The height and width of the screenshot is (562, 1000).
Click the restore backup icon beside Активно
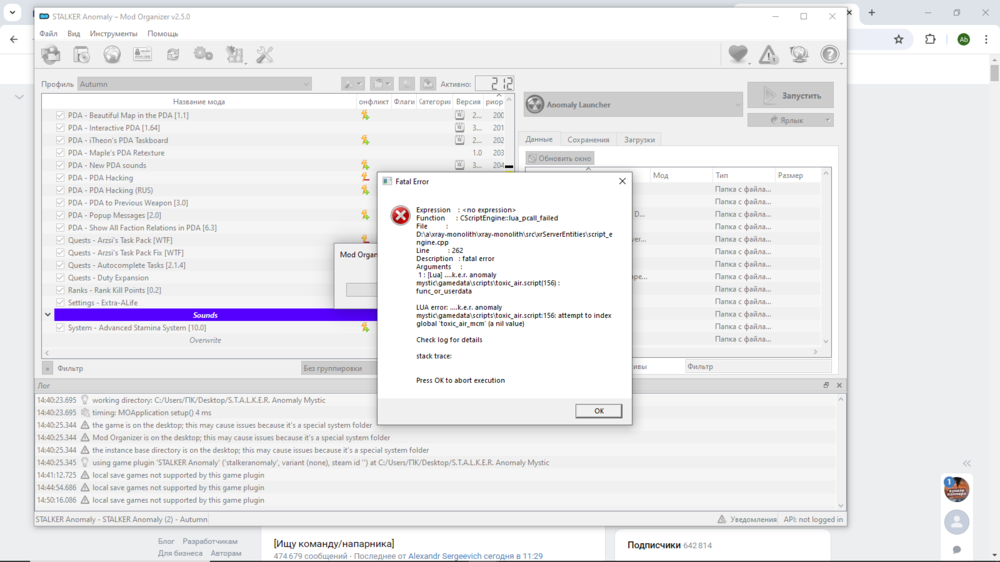point(407,84)
